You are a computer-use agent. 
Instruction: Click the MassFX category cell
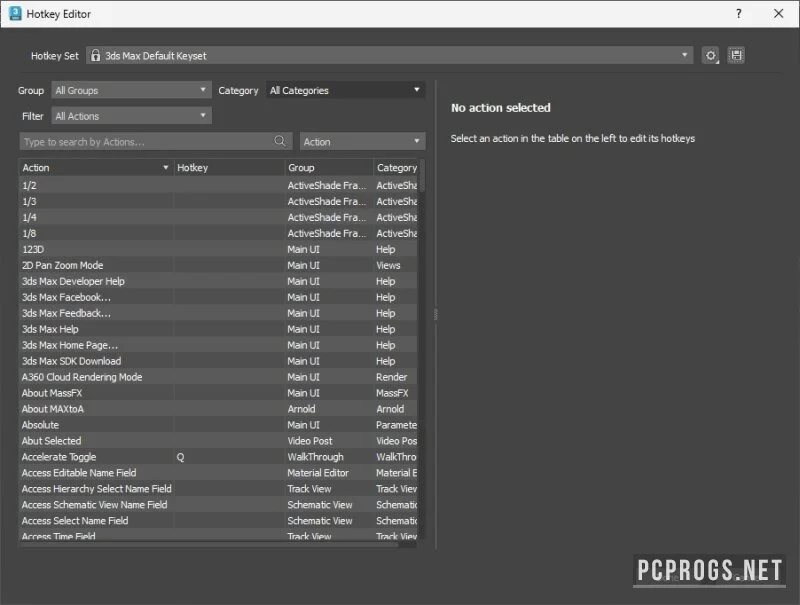(x=396, y=393)
